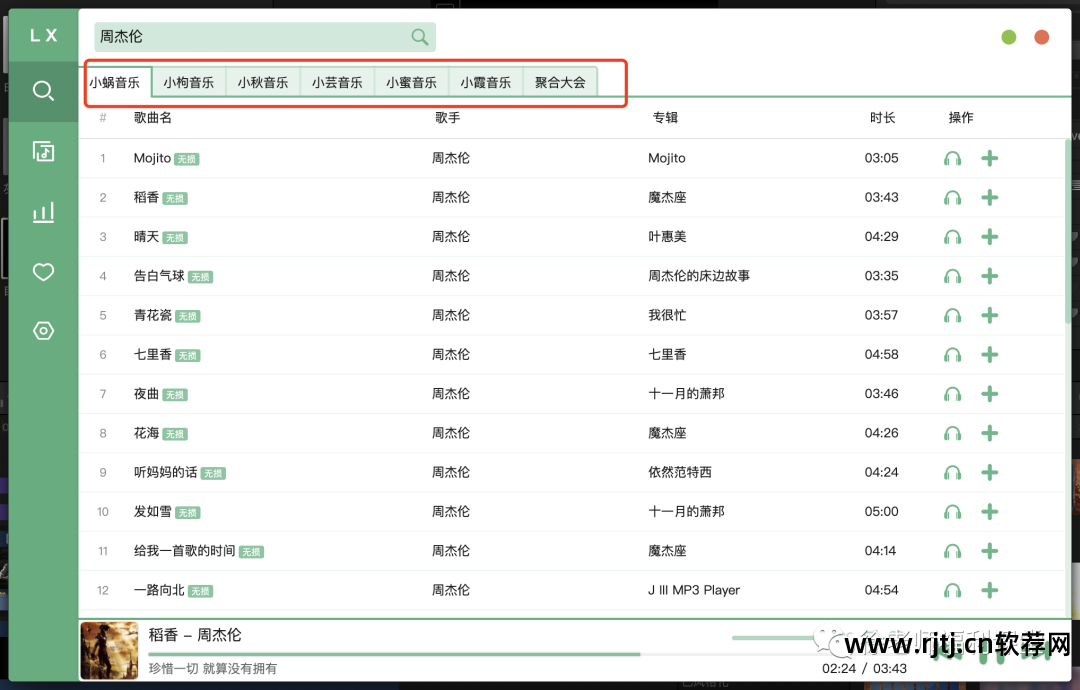Click the 周杰伦 search input field

250,36
